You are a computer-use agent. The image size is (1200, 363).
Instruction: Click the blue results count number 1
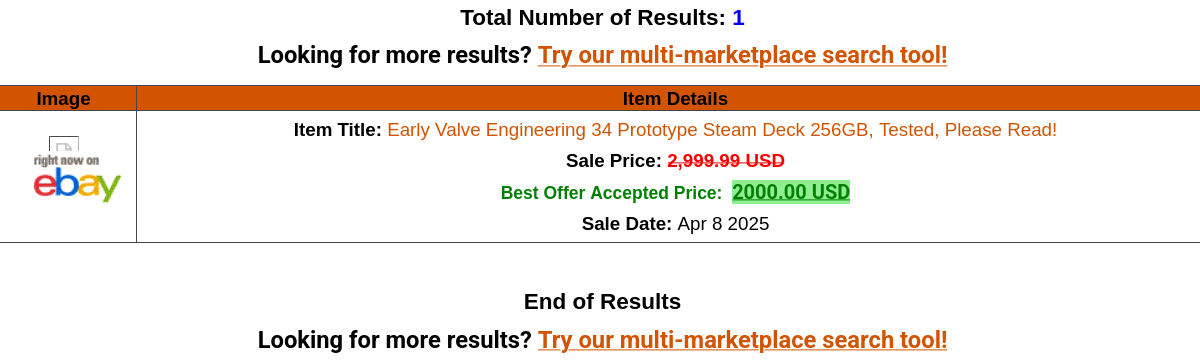tap(738, 18)
